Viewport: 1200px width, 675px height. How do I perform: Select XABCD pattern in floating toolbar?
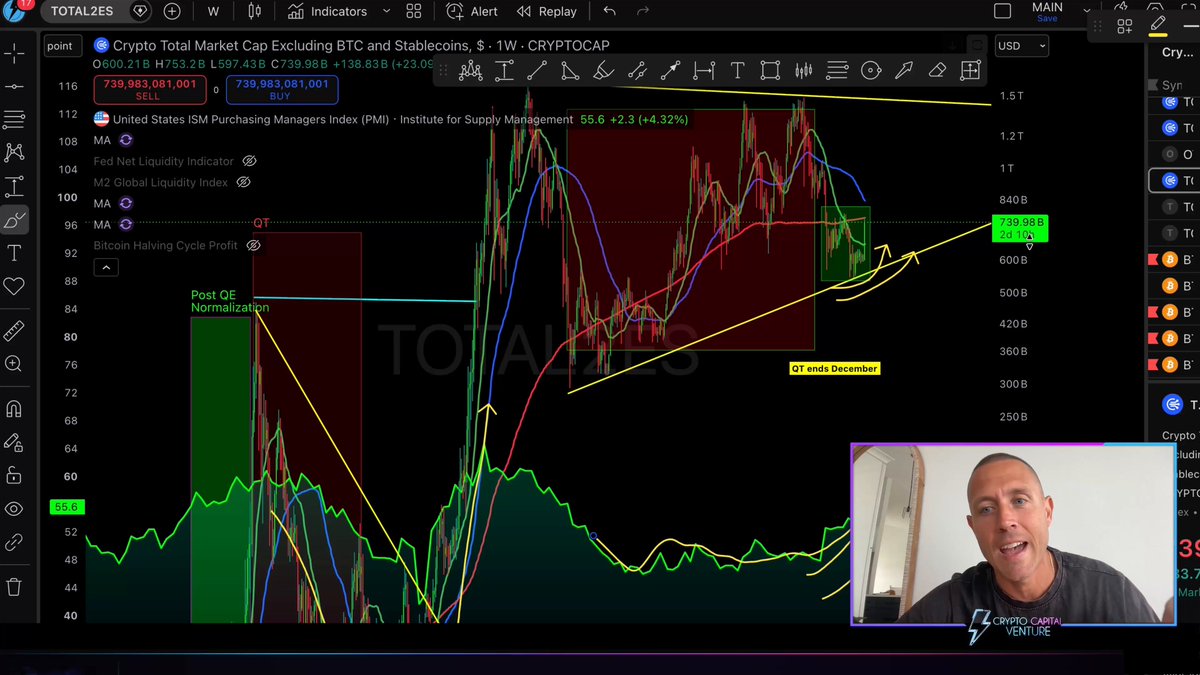(x=470, y=70)
